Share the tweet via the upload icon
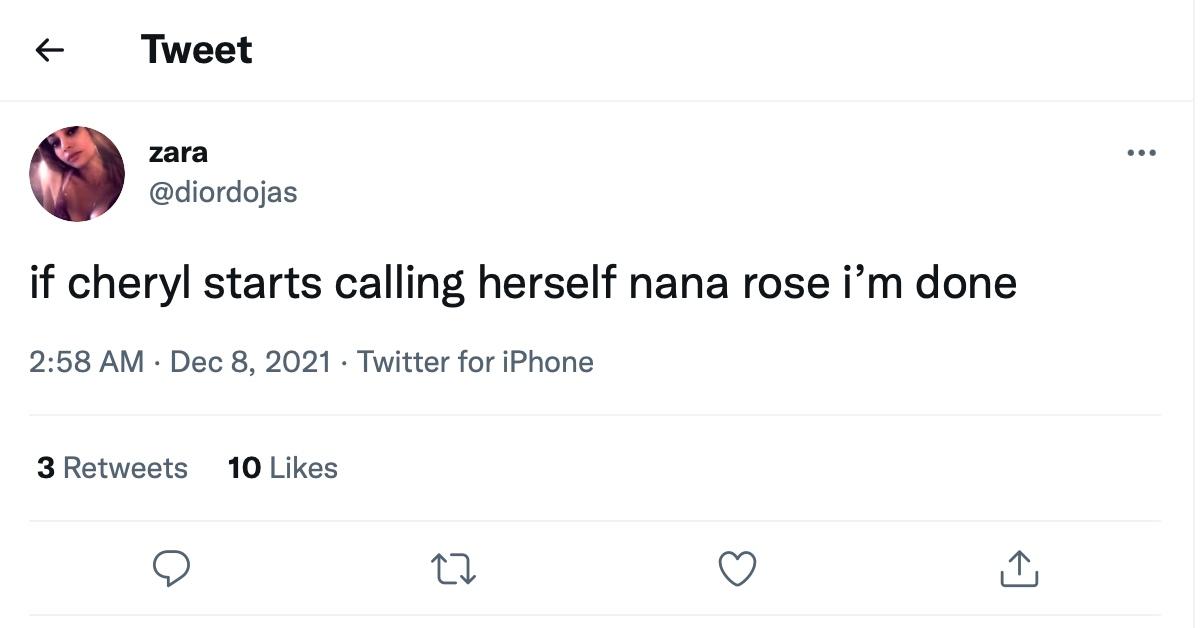Image resolution: width=1200 pixels, height=628 pixels. [1018, 568]
